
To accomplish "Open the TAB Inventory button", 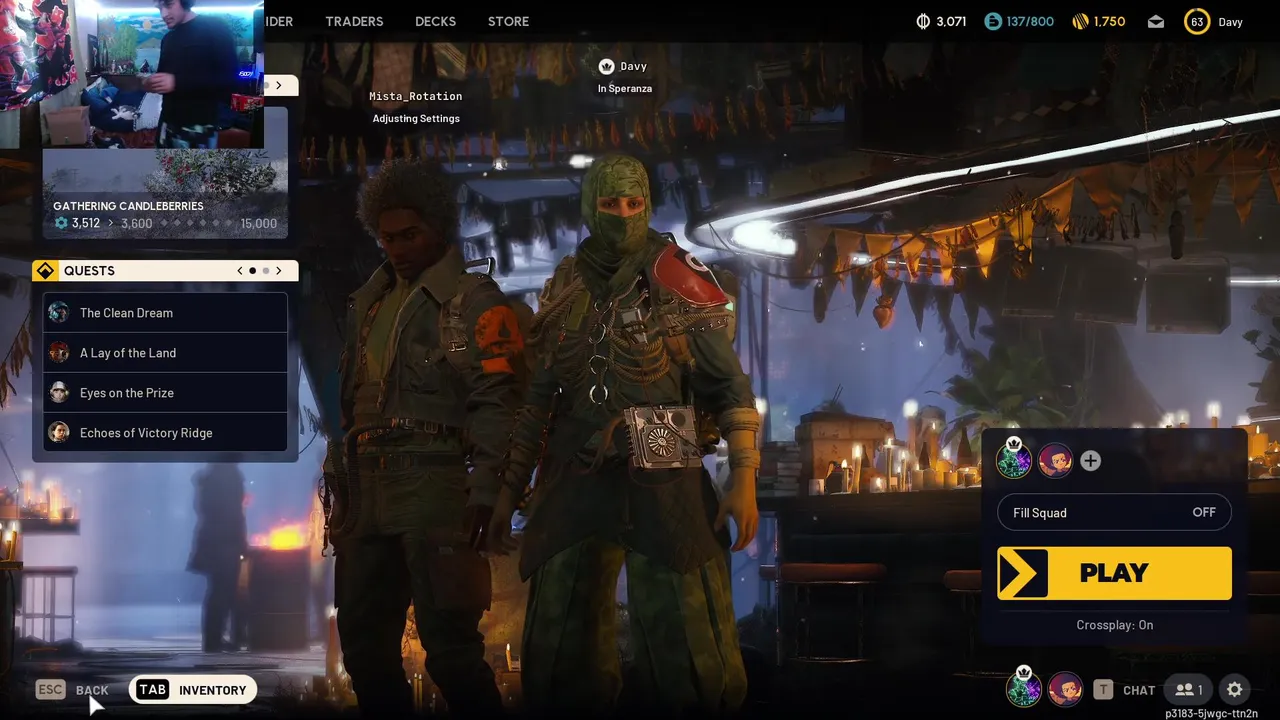I will (x=193, y=690).
